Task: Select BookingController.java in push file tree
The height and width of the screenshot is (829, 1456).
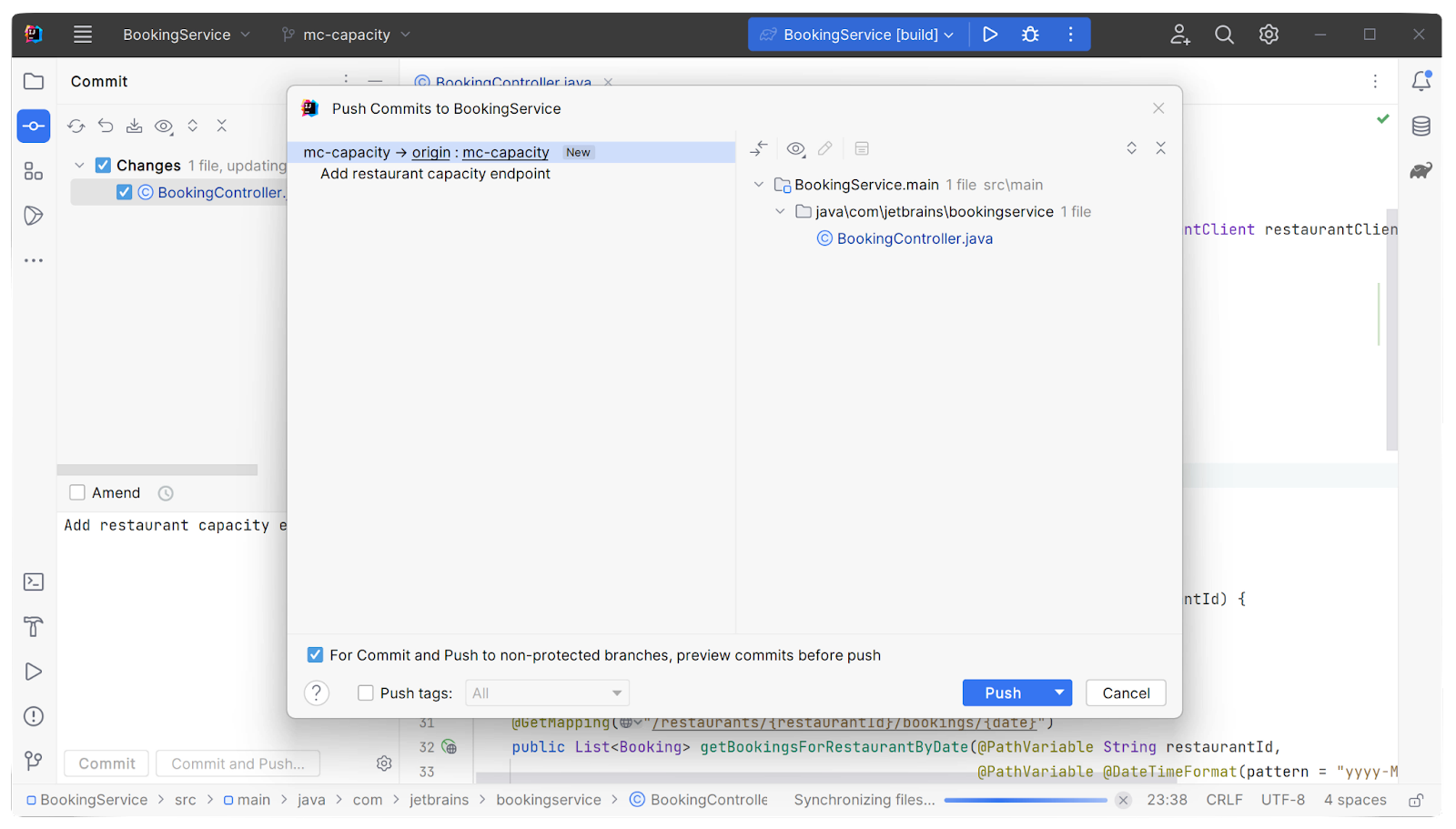Action: pos(915,238)
